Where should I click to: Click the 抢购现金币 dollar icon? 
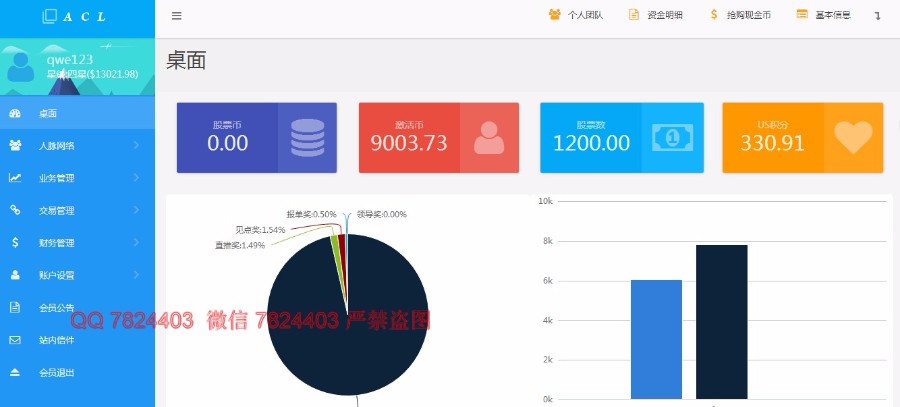point(713,15)
